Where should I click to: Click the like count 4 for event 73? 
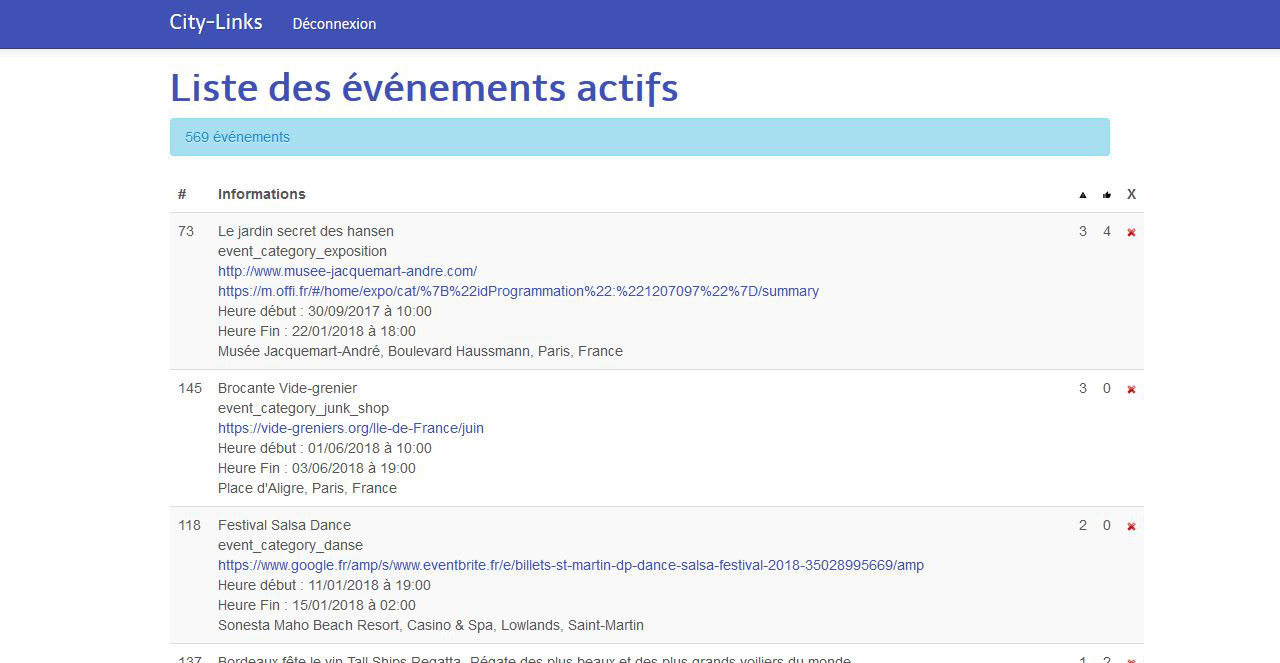pos(1107,231)
